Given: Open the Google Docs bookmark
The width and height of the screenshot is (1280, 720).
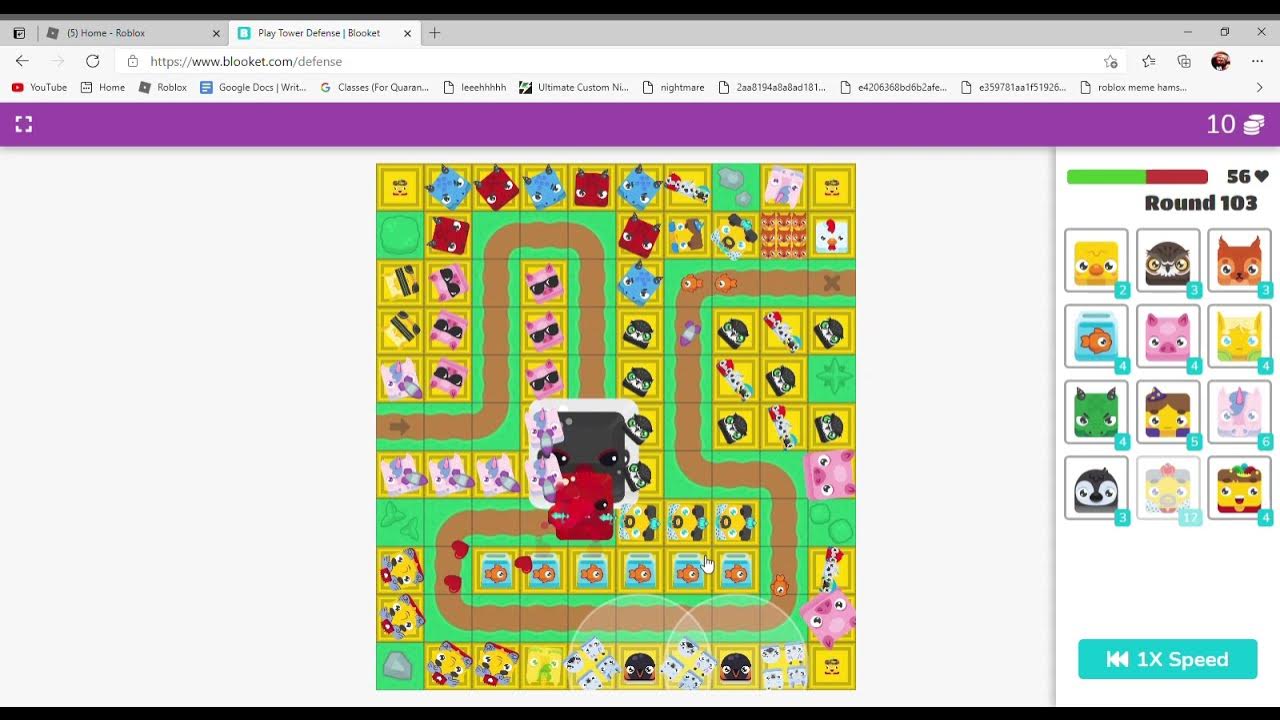Looking at the screenshot, I should pos(253,87).
